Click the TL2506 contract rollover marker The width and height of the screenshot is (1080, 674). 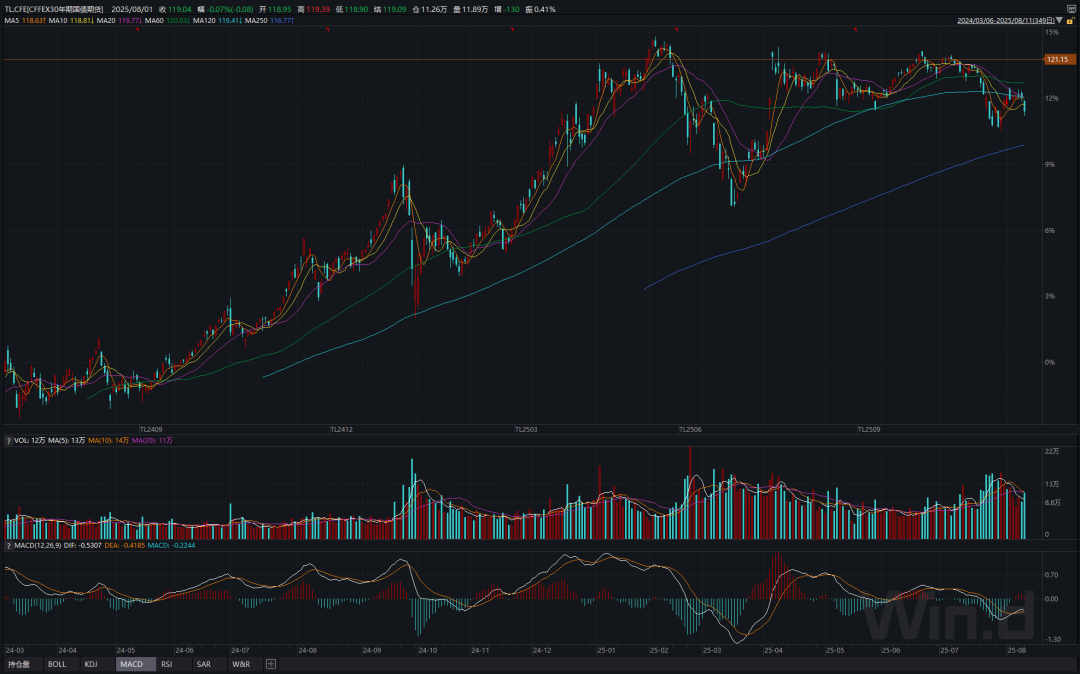click(690, 430)
